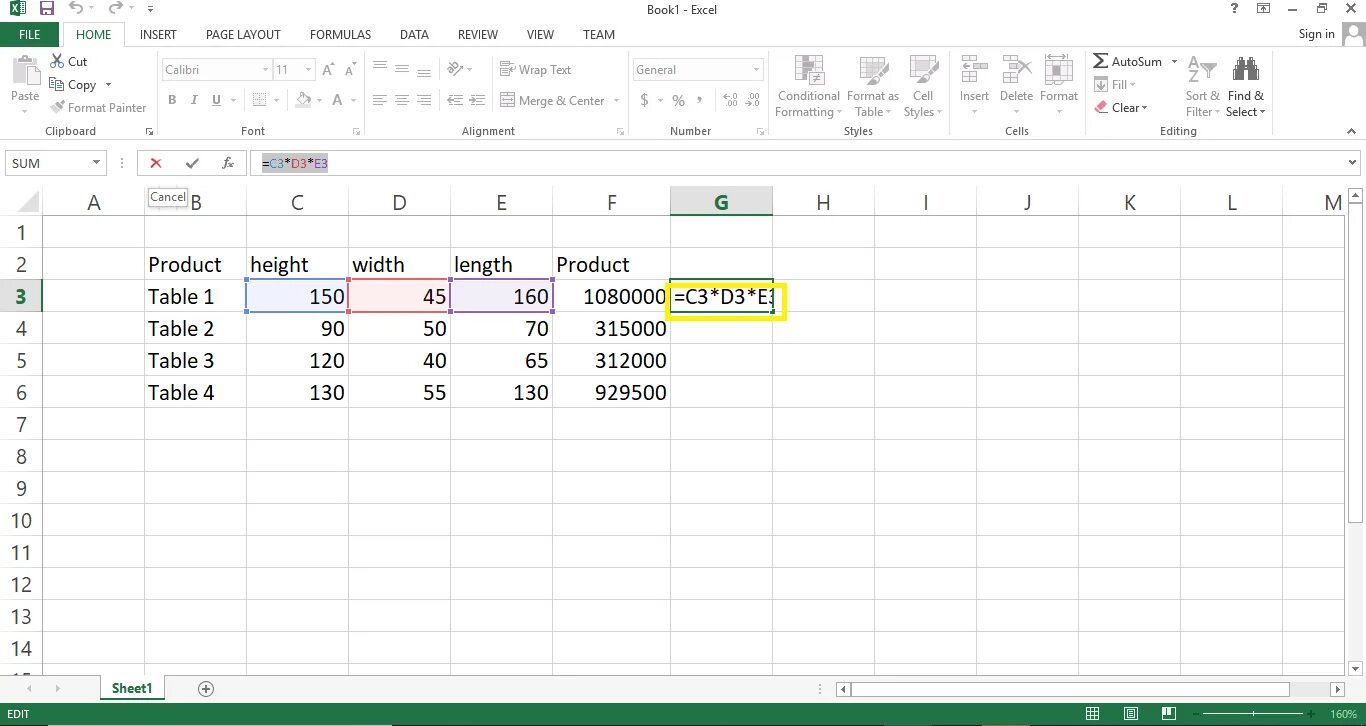Viewport: 1366px width, 726px height.
Task: Select the Sheet1 tab
Action: pos(132,689)
